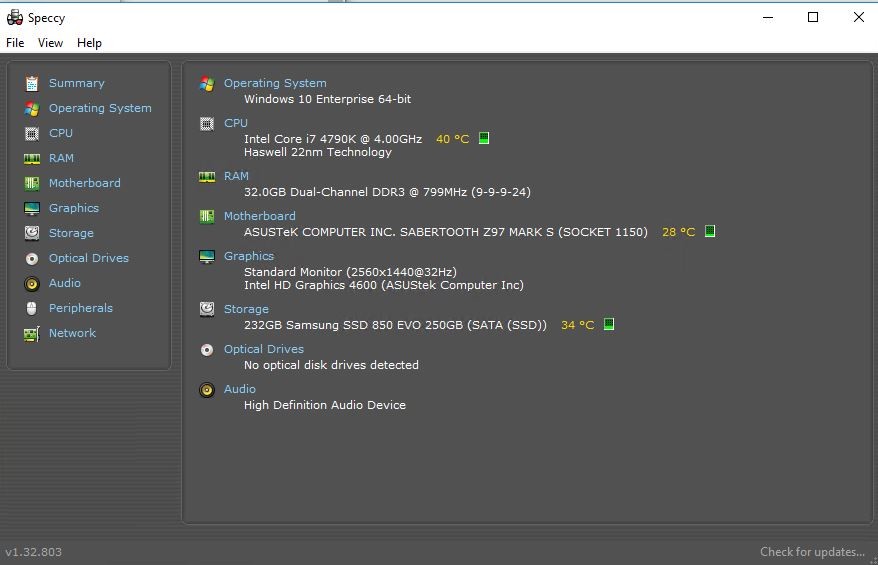Image resolution: width=878 pixels, height=565 pixels.
Task: Open the File menu
Action: [x=15, y=43]
